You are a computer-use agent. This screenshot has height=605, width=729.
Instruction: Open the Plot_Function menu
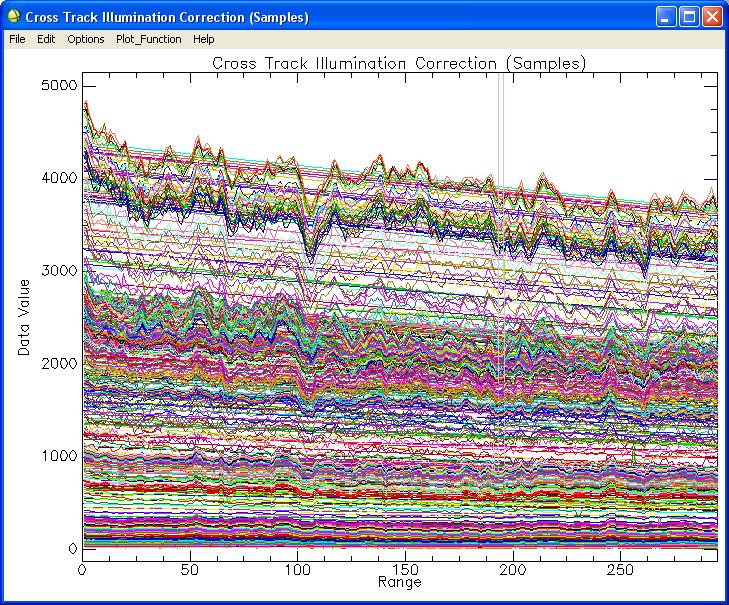coord(149,39)
